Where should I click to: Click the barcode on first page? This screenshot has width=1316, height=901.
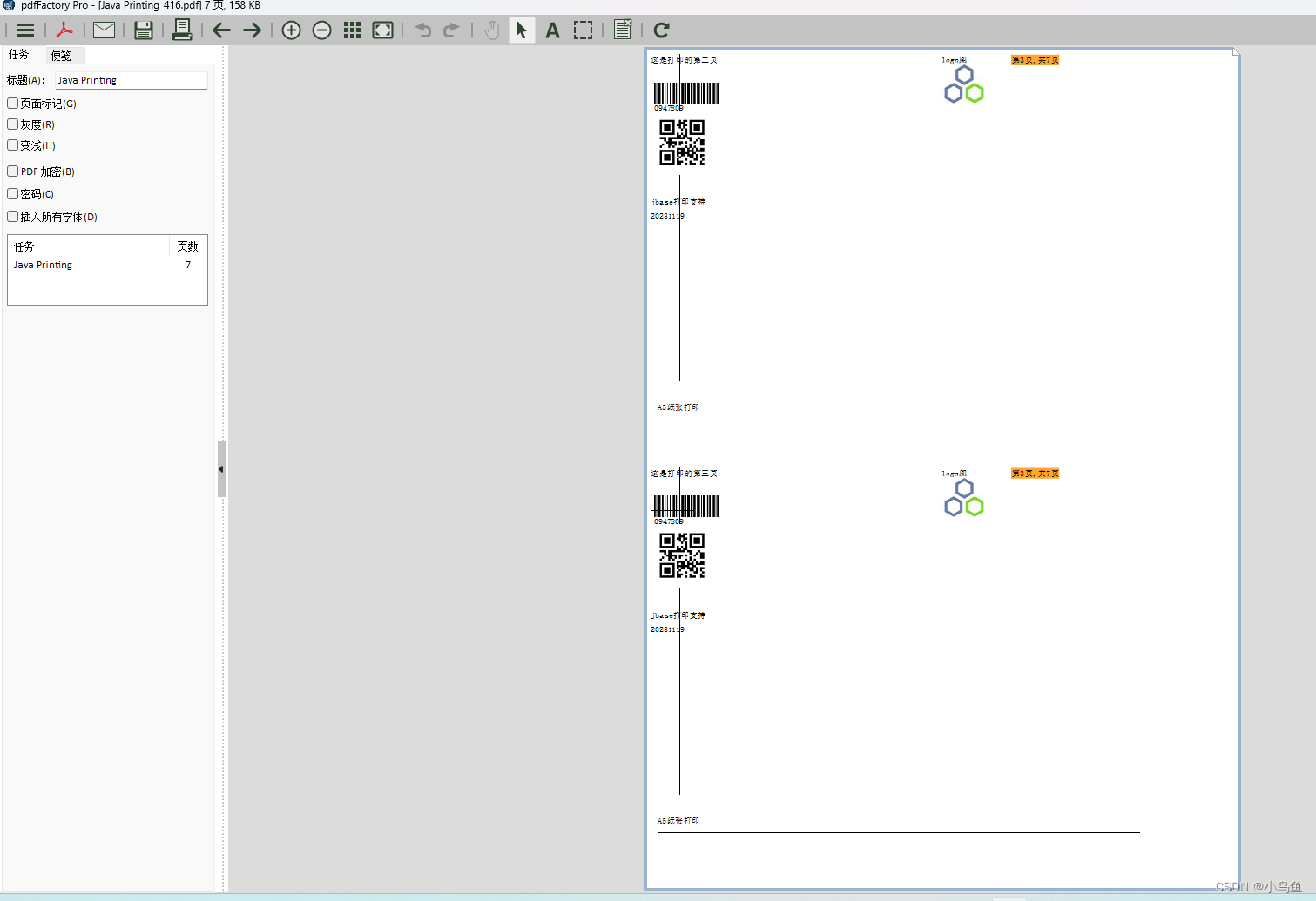686,93
